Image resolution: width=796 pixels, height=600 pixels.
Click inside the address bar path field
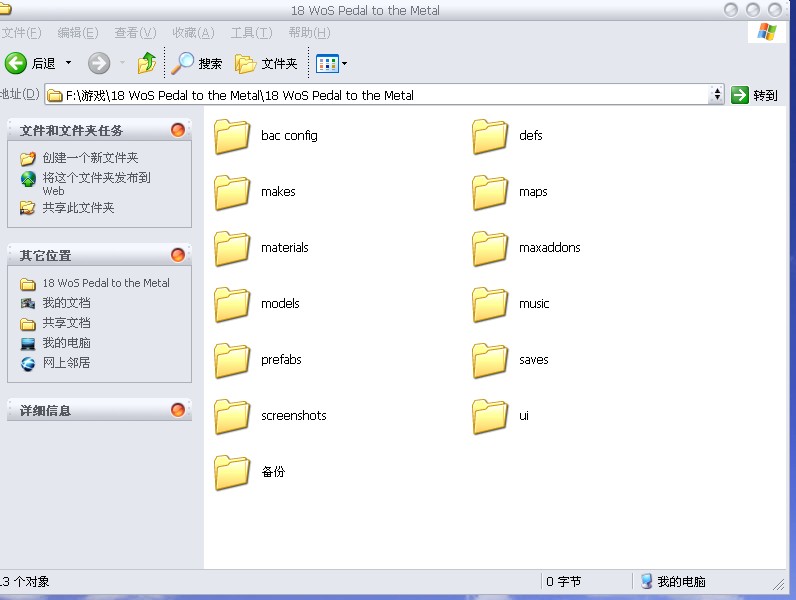coord(380,95)
